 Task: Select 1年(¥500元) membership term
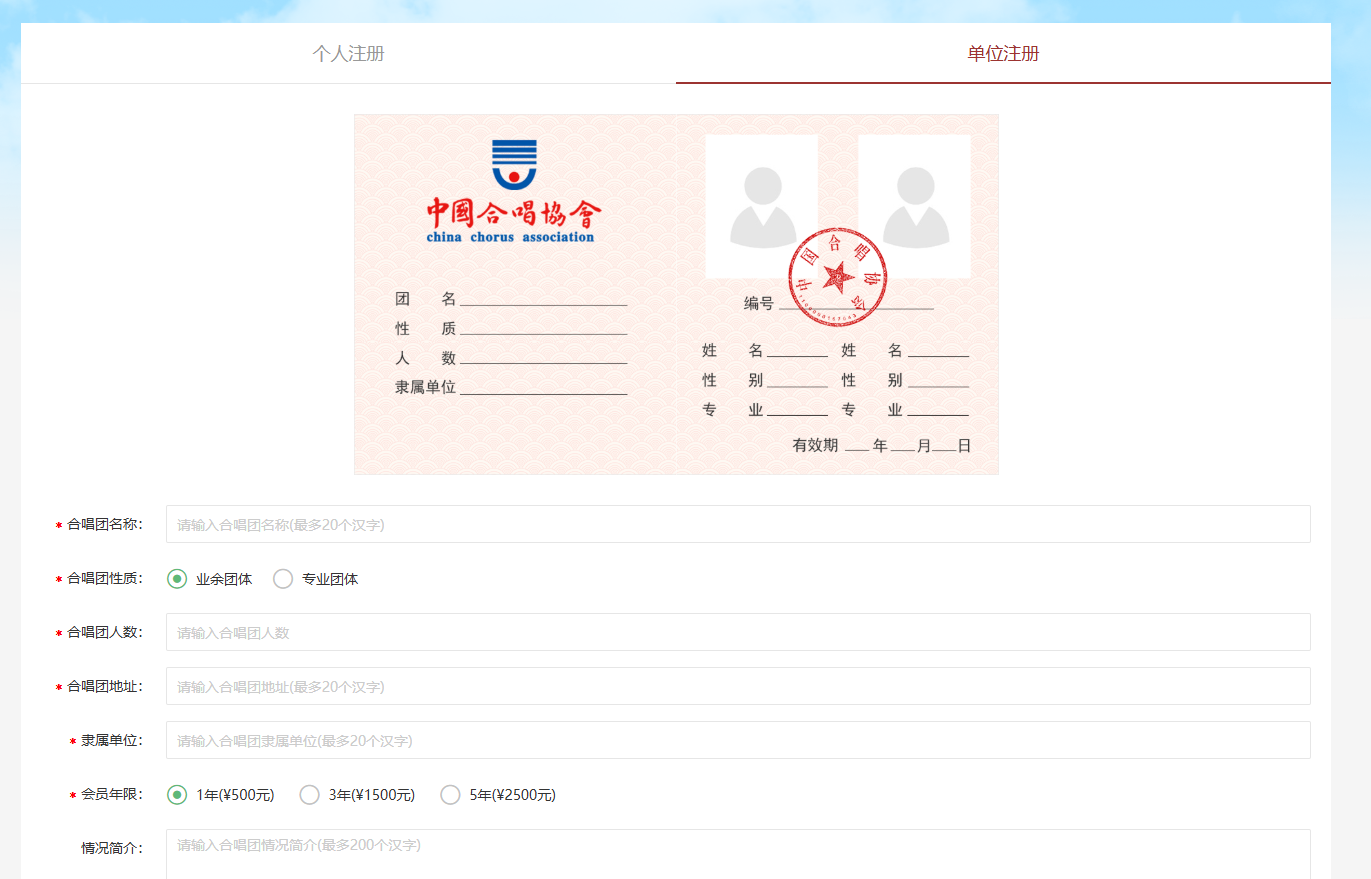[177, 795]
